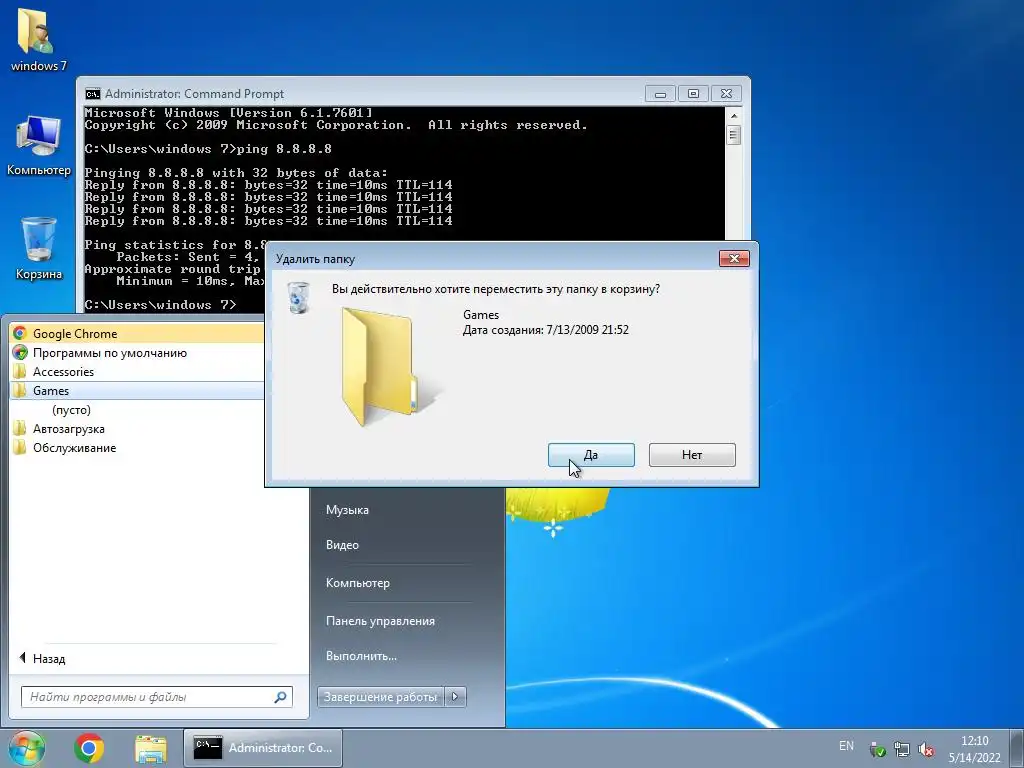Click the (пусто) entry under Games
Image resolution: width=1024 pixels, height=768 pixels.
[x=71, y=410]
